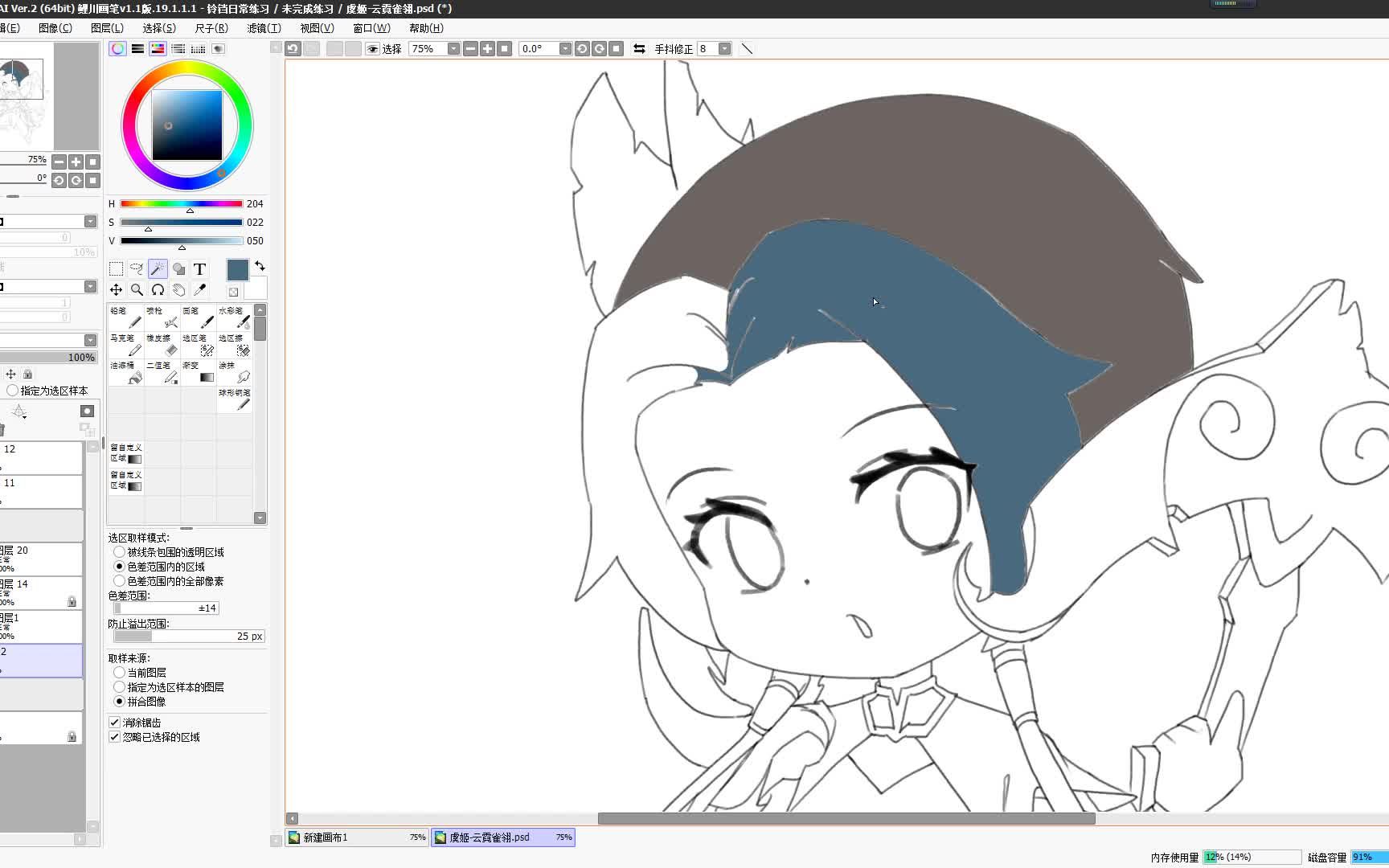Open the 图像(C) menu
This screenshot has height=868, width=1389.
(x=55, y=28)
